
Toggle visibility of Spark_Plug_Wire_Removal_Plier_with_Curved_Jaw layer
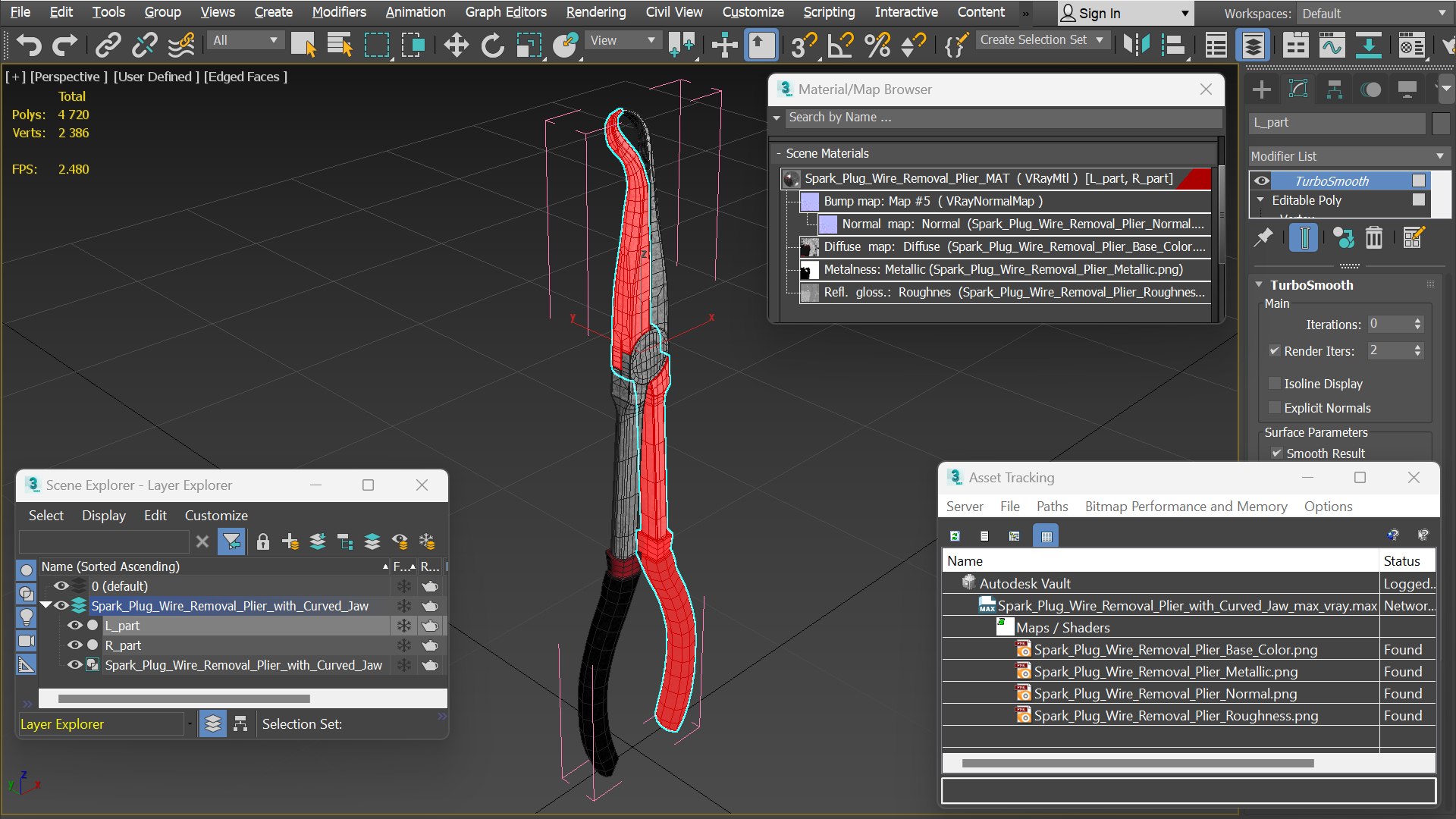click(x=61, y=606)
